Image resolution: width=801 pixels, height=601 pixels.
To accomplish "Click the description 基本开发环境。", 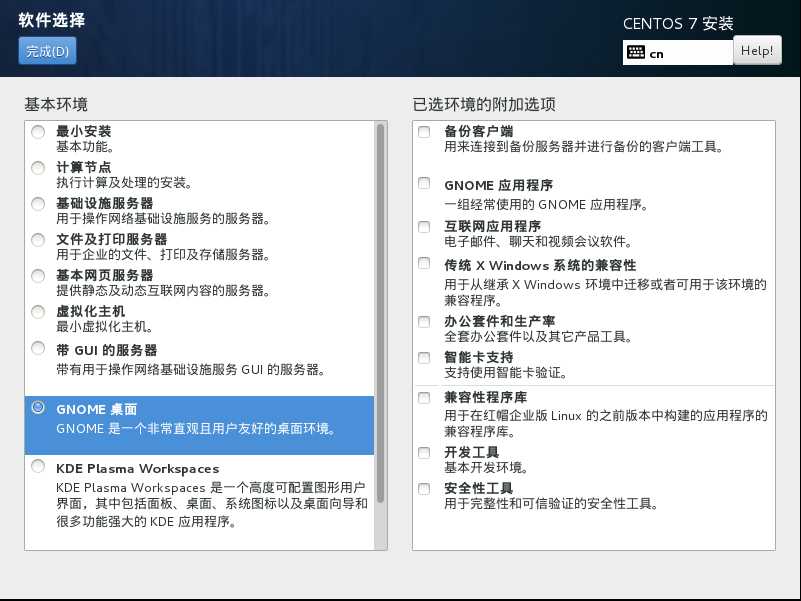I will (x=486, y=467).
